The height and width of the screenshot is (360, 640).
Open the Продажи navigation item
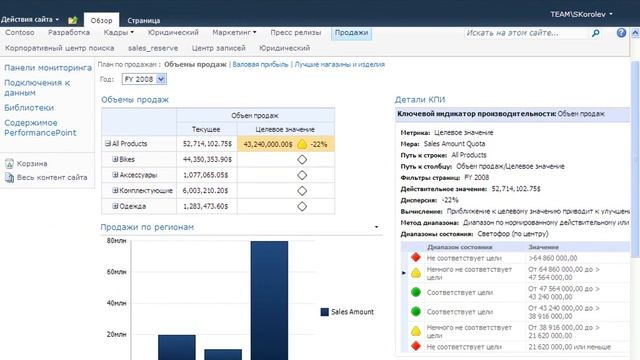point(351,33)
